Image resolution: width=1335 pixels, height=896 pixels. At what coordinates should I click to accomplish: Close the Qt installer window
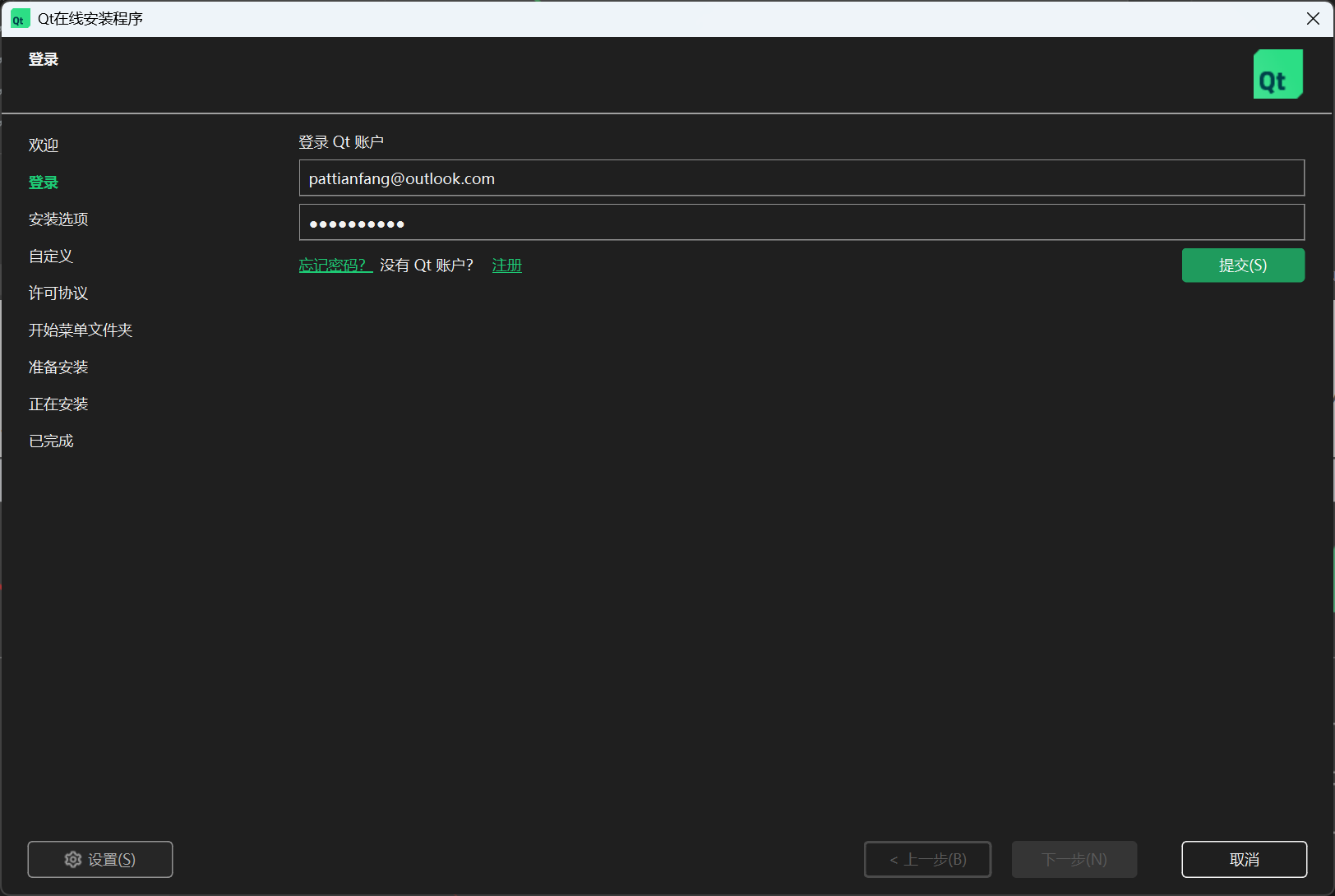click(1313, 19)
